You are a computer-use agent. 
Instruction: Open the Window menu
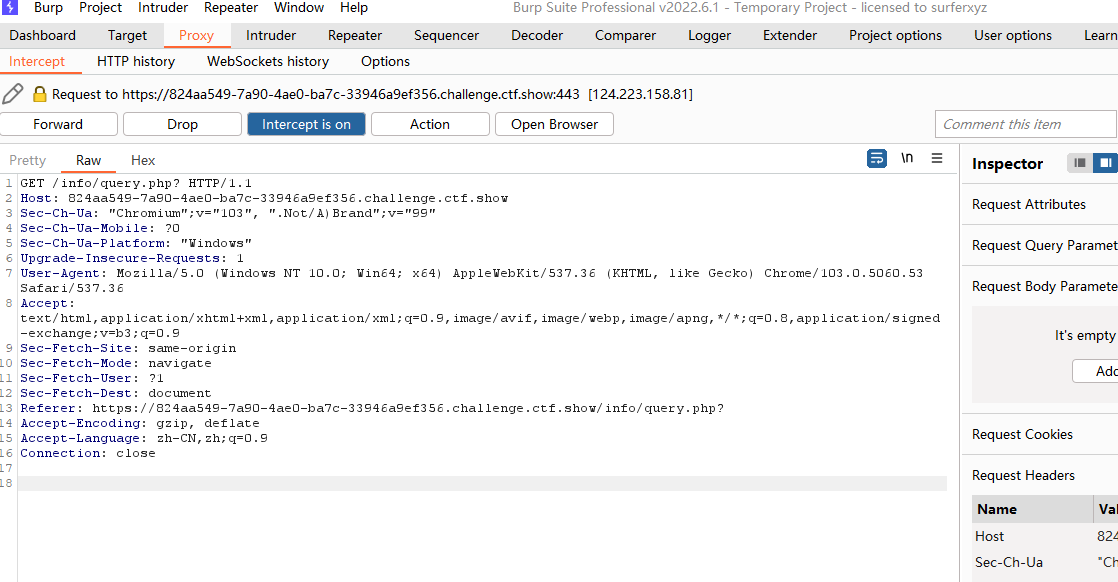299,8
